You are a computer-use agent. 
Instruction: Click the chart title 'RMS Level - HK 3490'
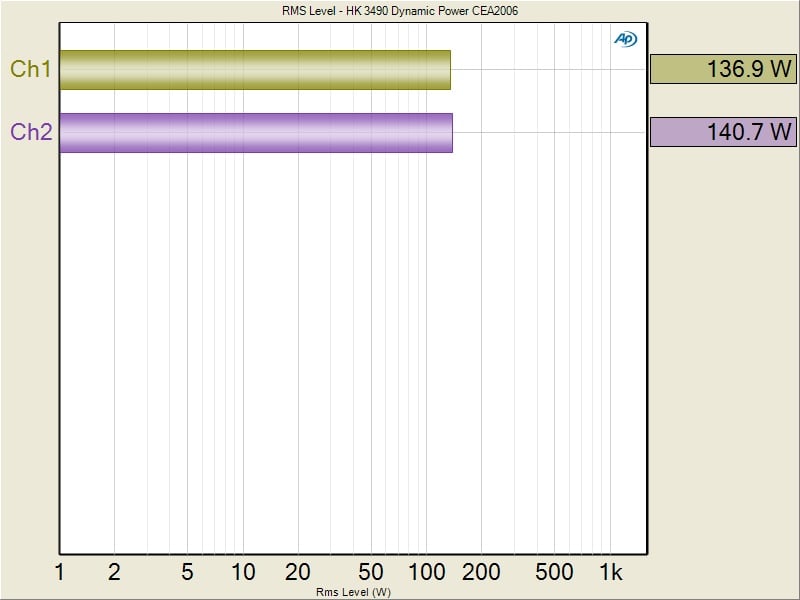point(400,11)
